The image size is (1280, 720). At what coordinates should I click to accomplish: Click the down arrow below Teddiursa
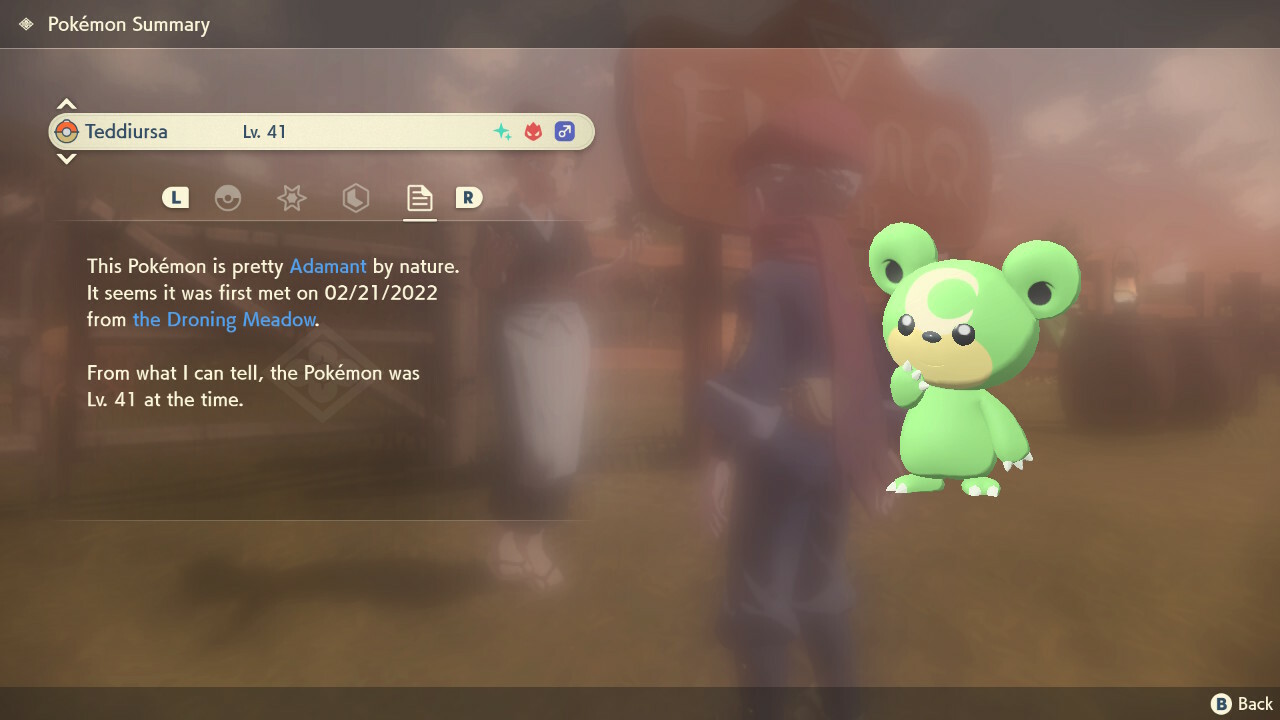tap(66, 159)
